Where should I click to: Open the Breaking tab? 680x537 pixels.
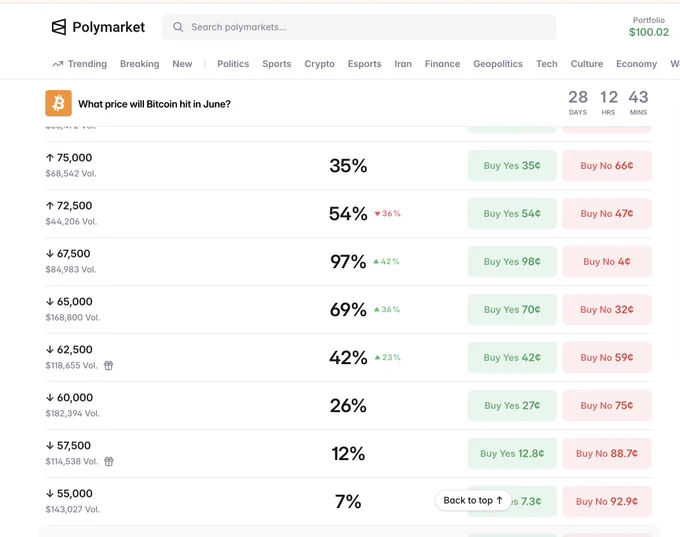pyautogui.click(x=140, y=64)
